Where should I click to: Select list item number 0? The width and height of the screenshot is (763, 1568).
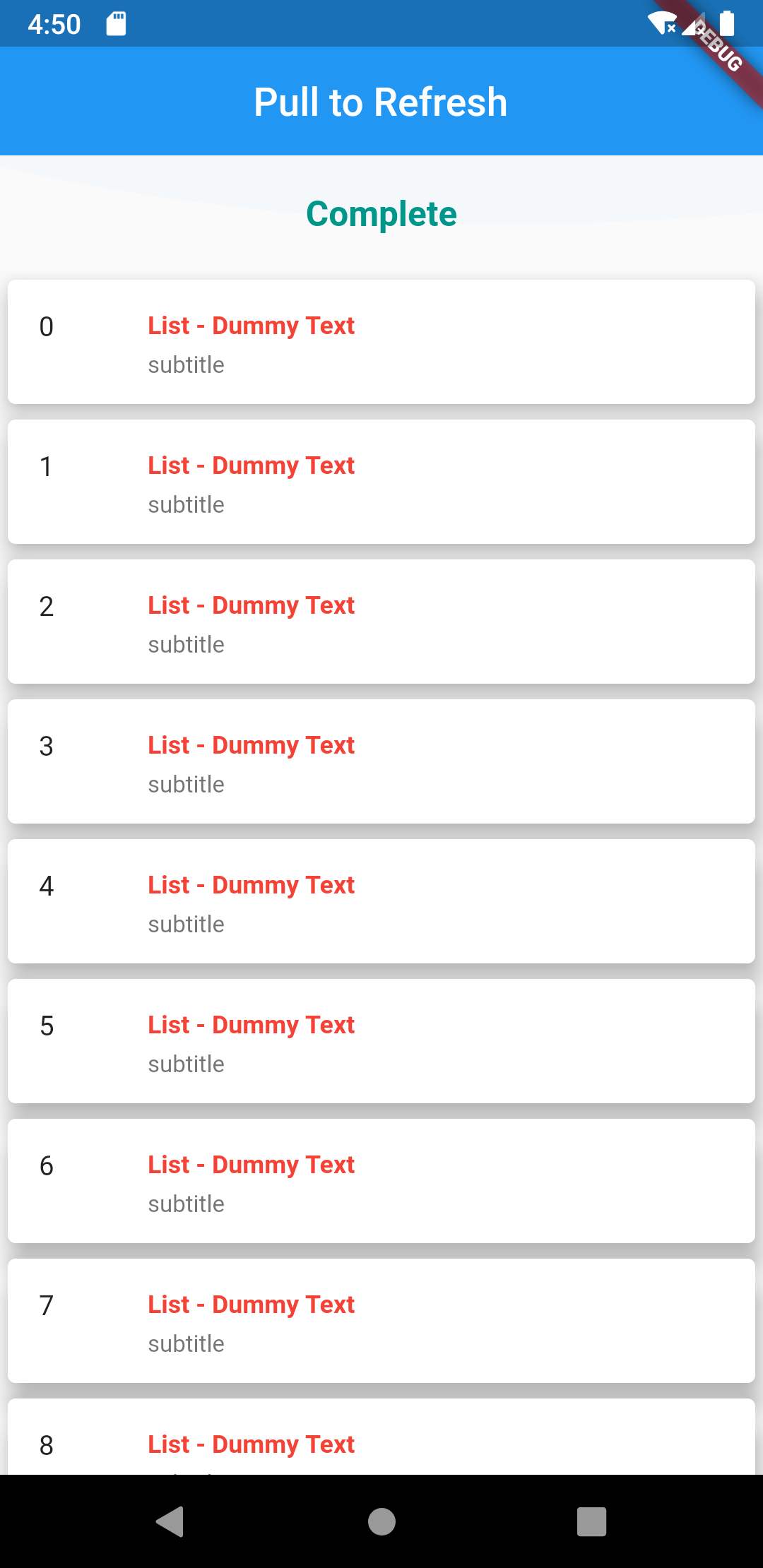point(47,326)
